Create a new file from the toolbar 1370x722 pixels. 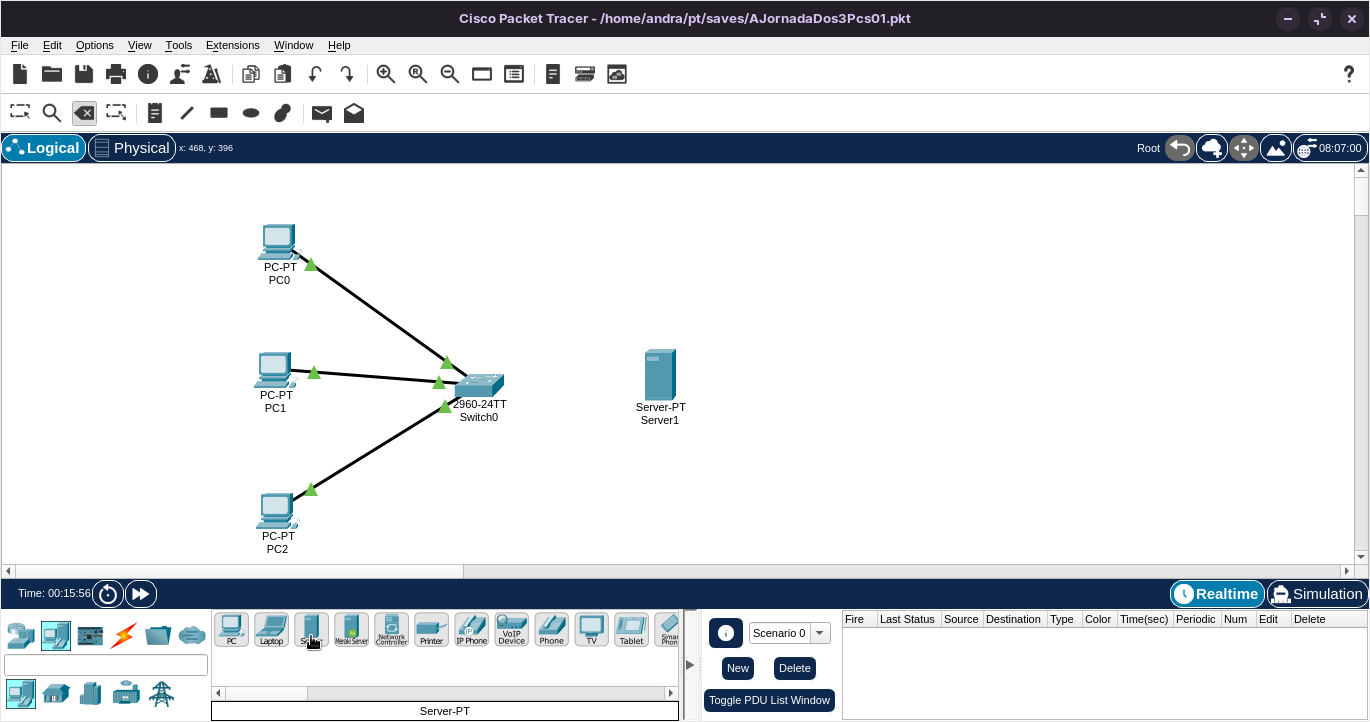20,74
